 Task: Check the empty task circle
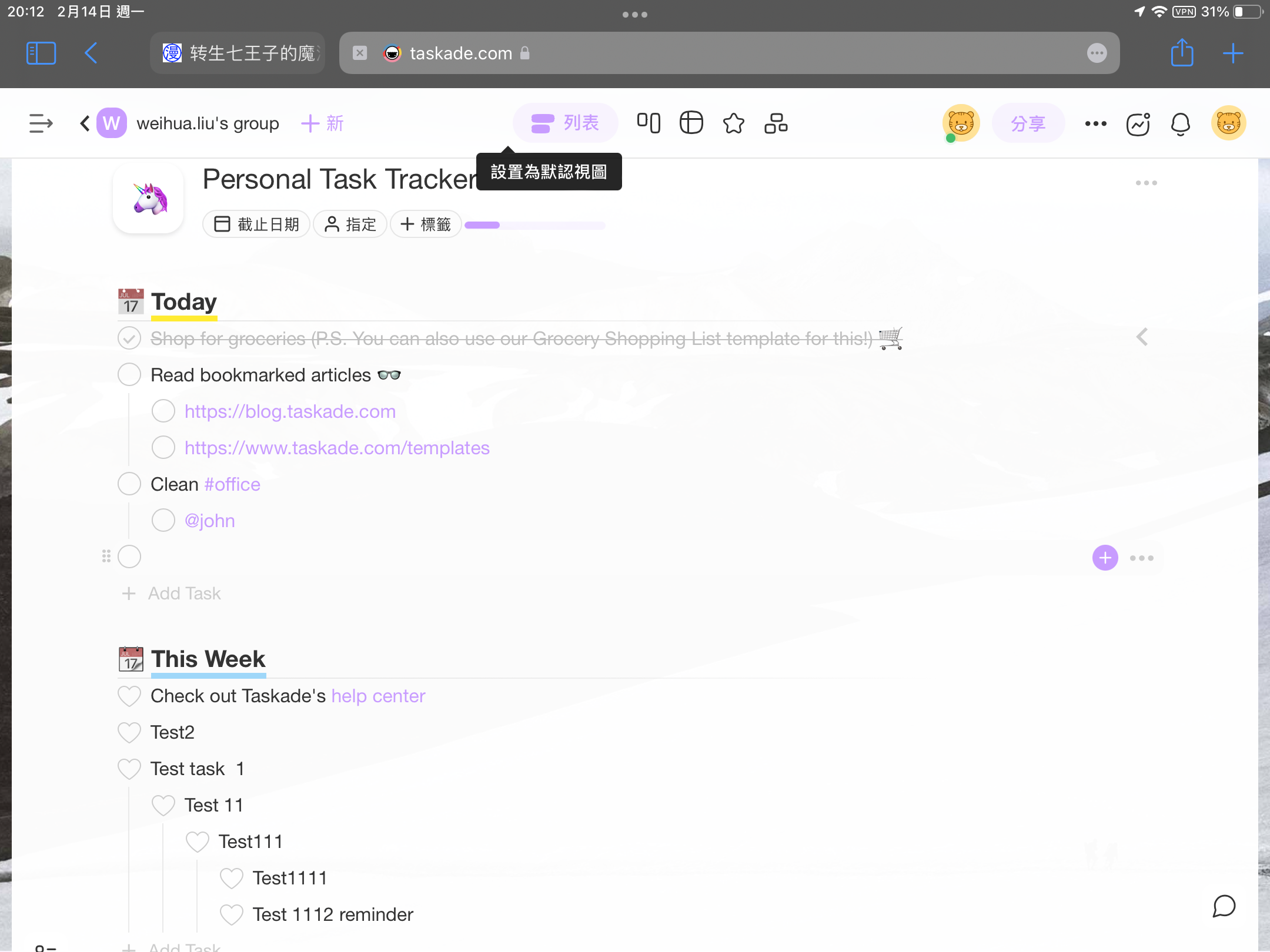pos(129,557)
